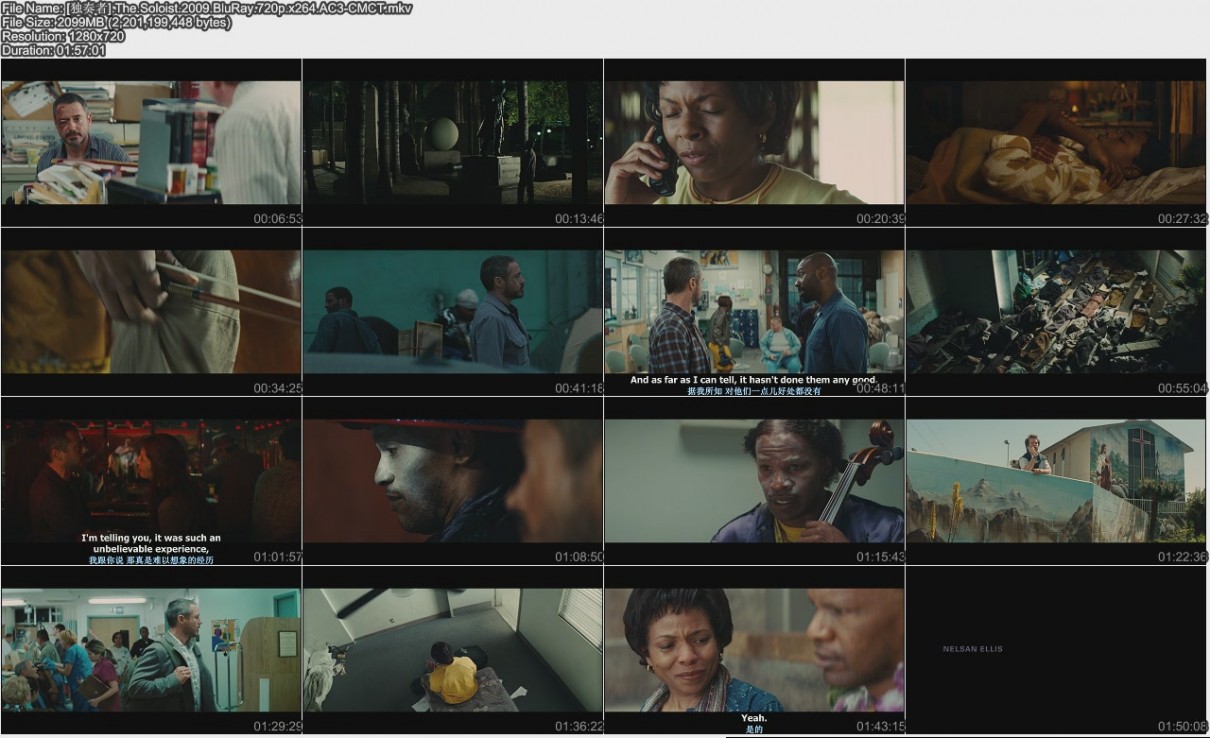The width and height of the screenshot is (1210, 738).
Task: Select the thumbnail at 01:08:50
Action: [x=453, y=481]
